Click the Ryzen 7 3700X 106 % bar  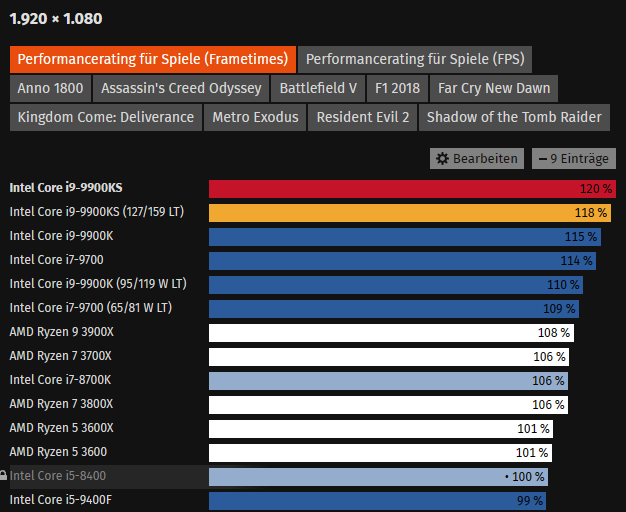click(389, 357)
